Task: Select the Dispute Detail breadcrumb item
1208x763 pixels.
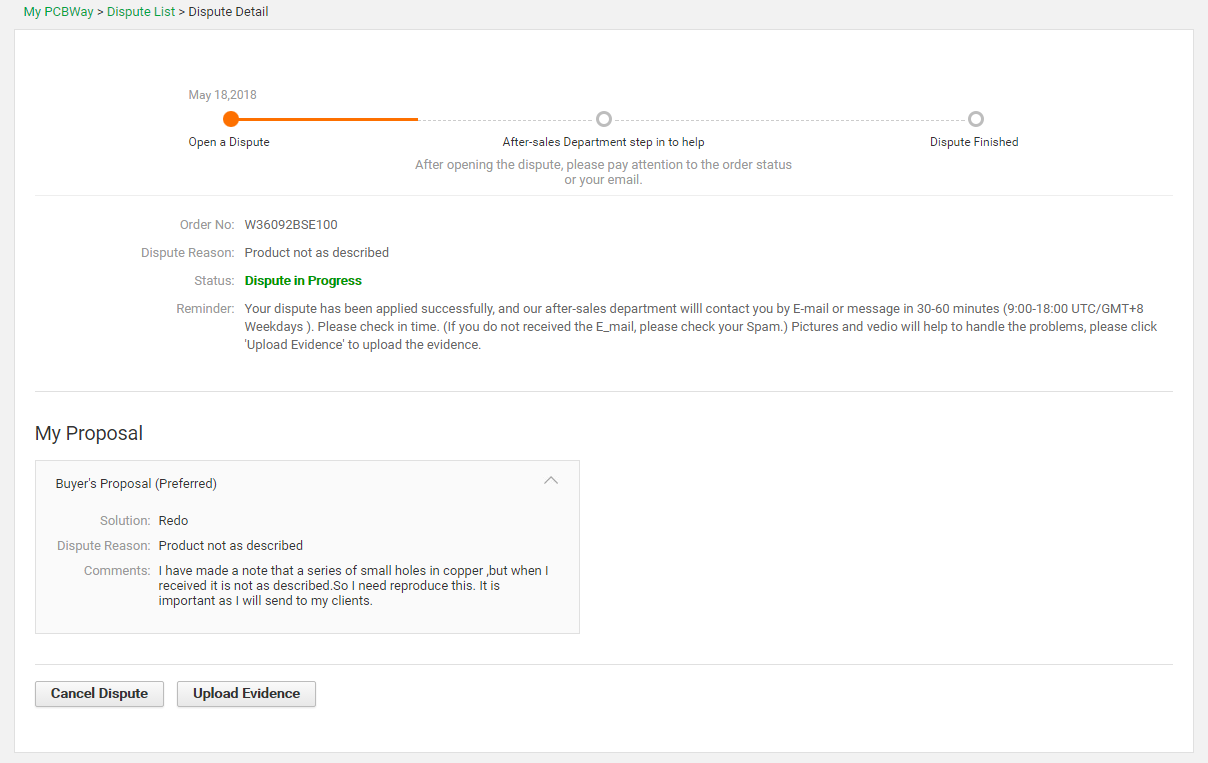Action: tap(227, 11)
